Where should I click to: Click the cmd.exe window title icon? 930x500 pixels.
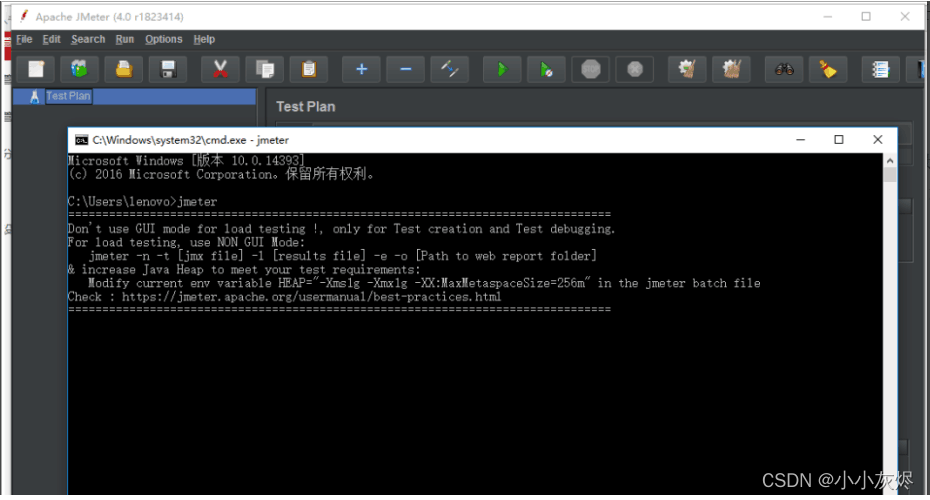pos(82,140)
